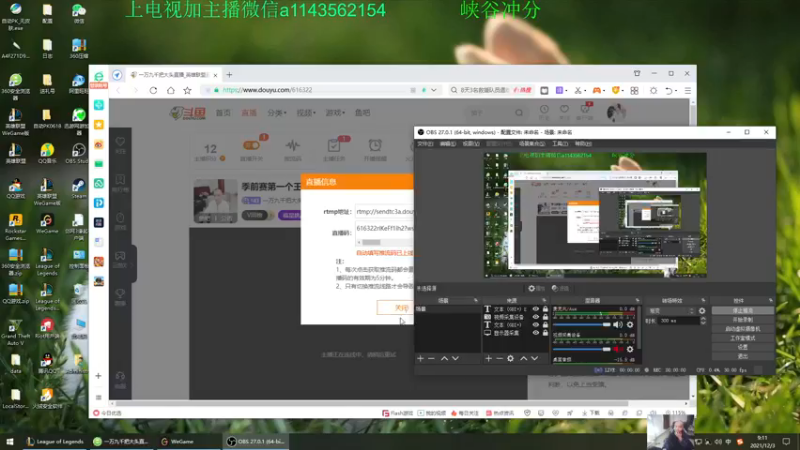Open the shield security icon in browser toolbar
Screen dimensions: 800x450
pos(616,90)
